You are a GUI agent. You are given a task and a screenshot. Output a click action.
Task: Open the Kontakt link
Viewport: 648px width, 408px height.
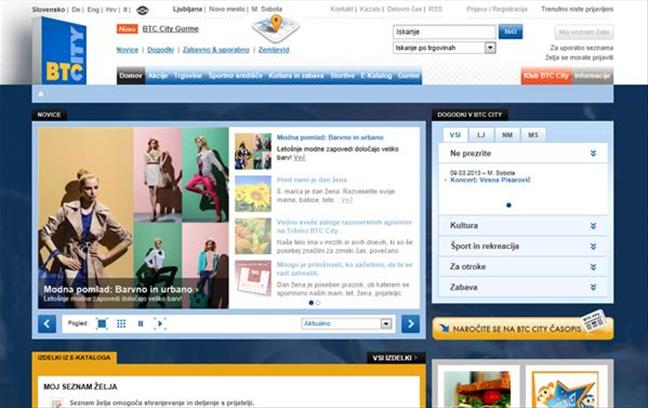point(341,9)
